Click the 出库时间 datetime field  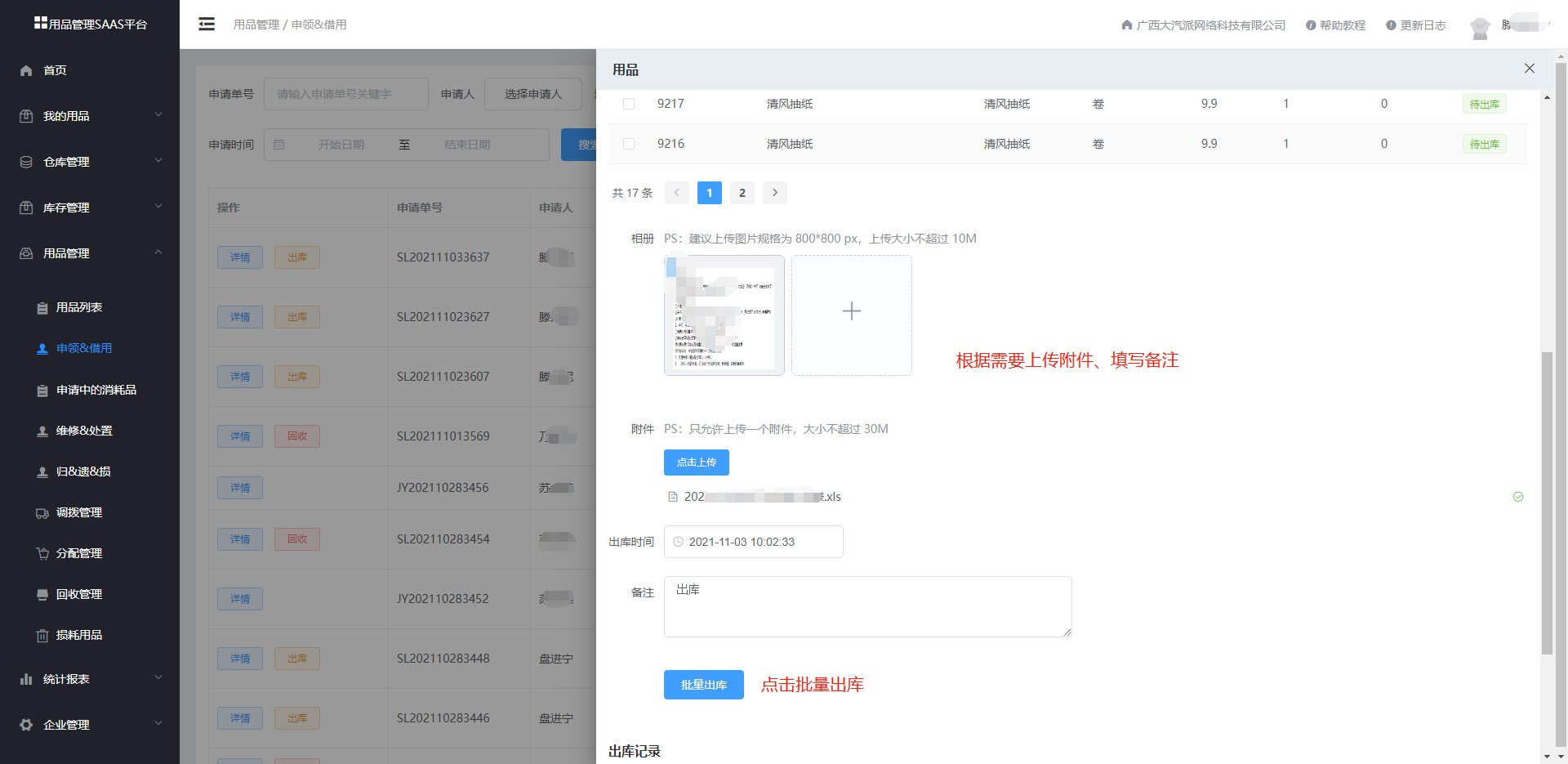click(x=754, y=542)
